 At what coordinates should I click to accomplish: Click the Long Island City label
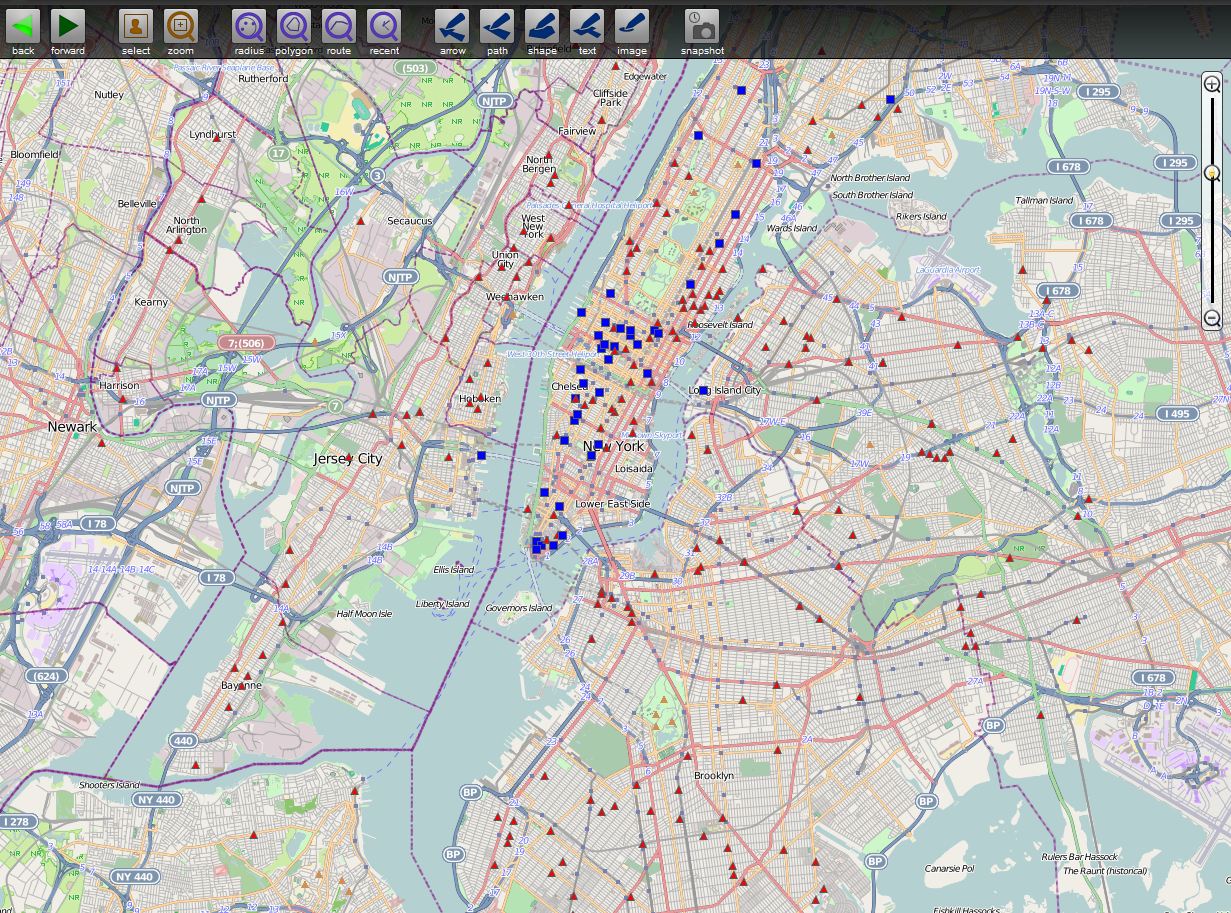(x=725, y=390)
